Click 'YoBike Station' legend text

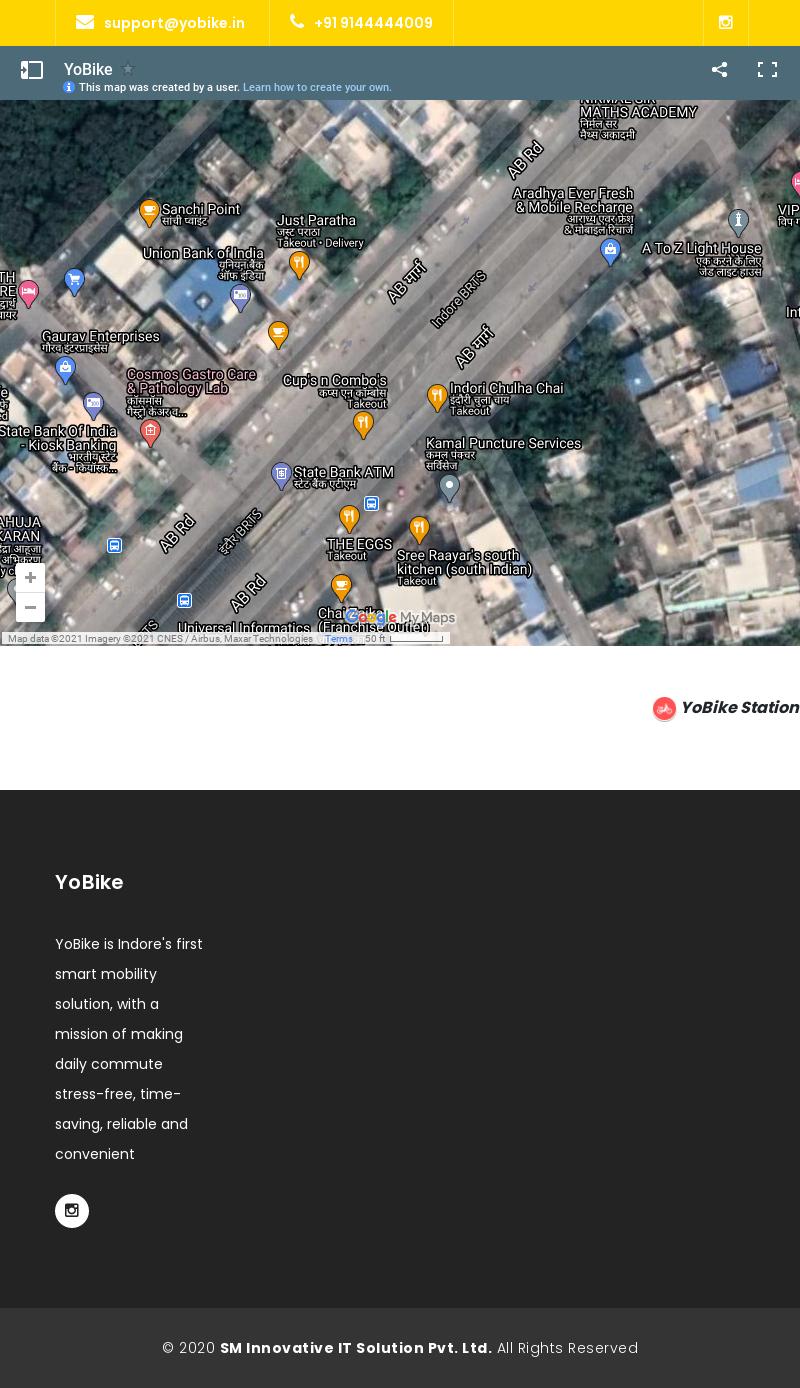pos(739,707)
